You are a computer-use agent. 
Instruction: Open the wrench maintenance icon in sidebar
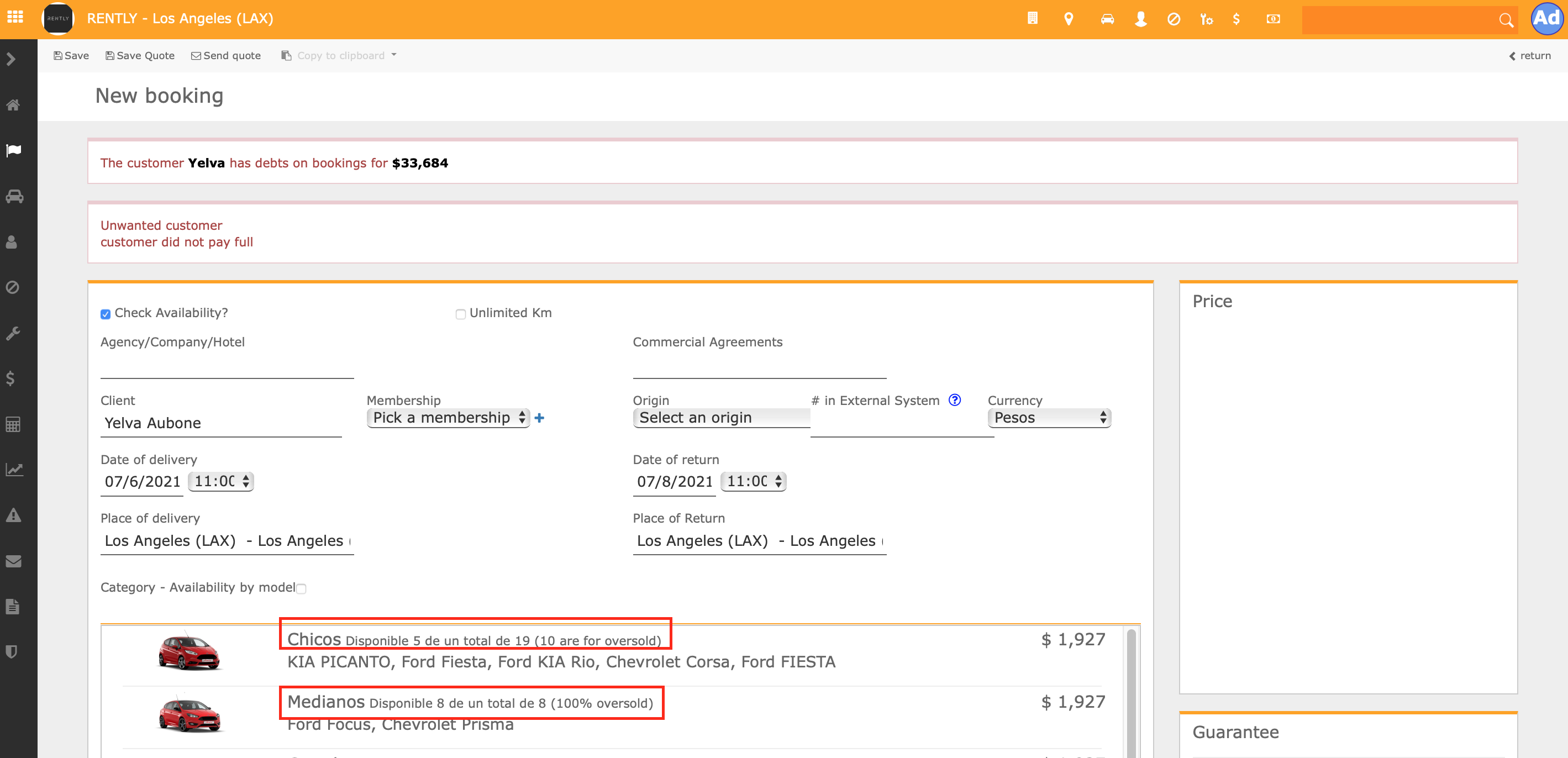pyautogui.click(x=13, y=333)
